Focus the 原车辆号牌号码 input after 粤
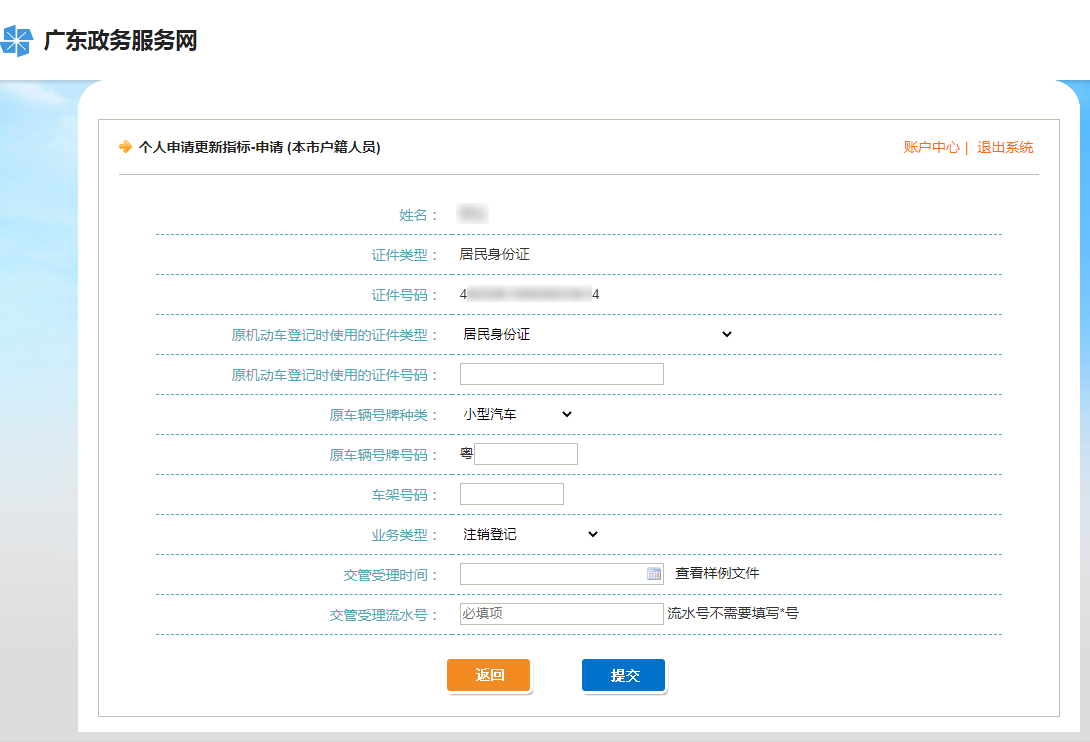Screen dimensions: 1090x742 526,454
